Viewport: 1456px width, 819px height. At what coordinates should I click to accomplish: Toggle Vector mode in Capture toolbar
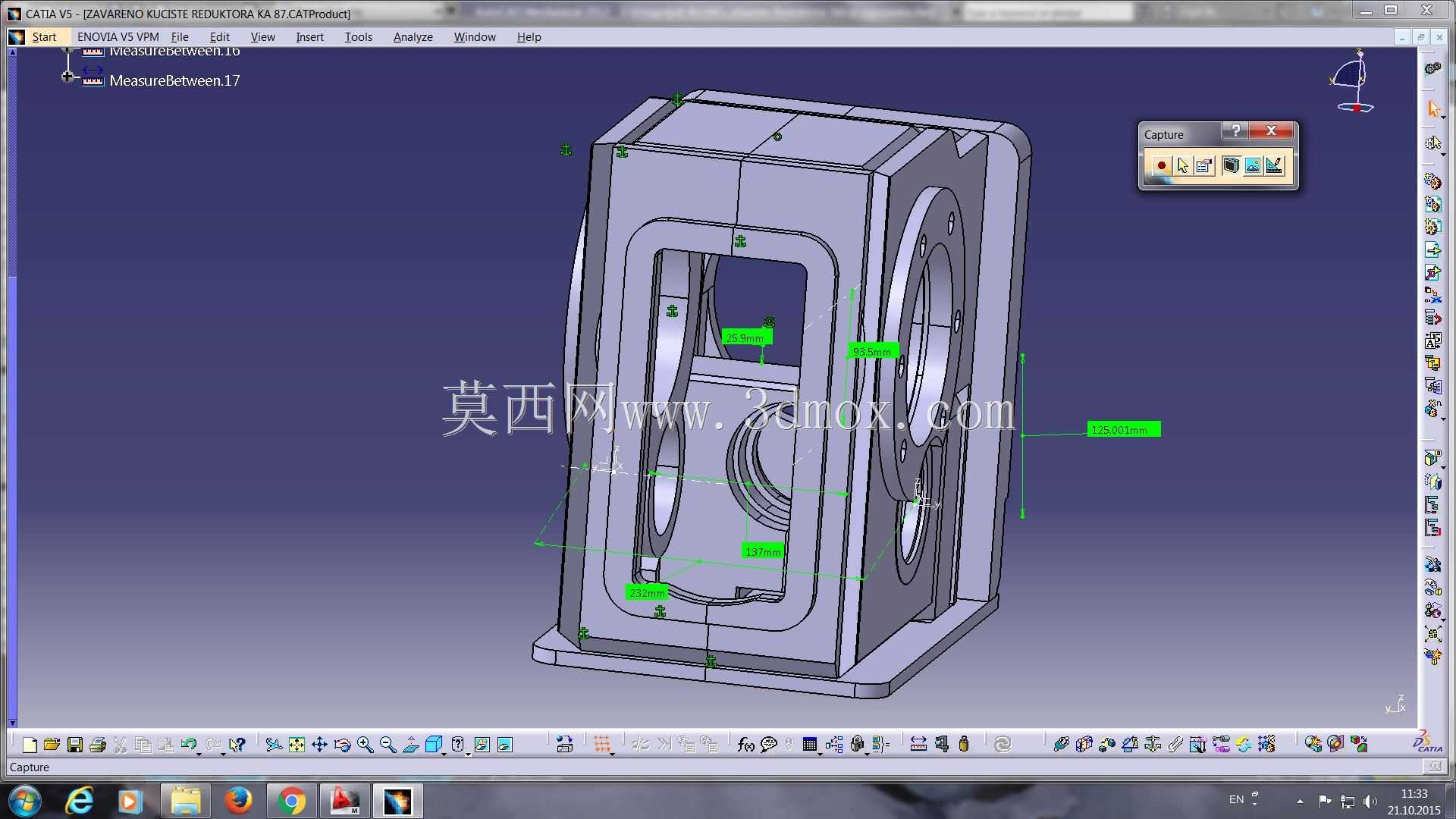click(x=1274, y=165)
